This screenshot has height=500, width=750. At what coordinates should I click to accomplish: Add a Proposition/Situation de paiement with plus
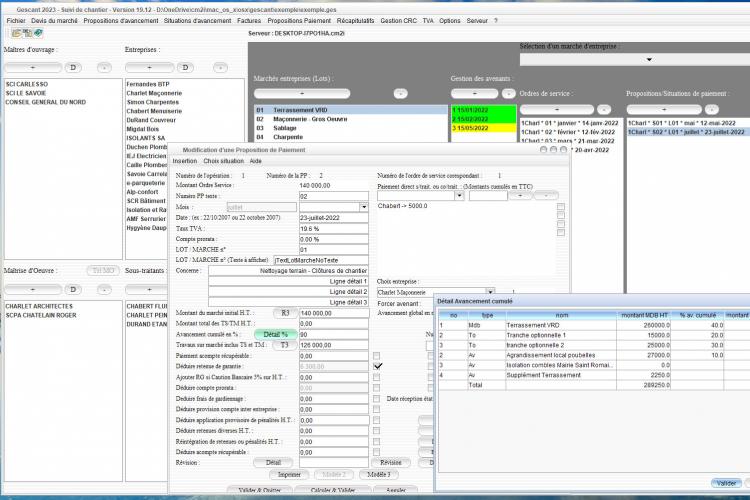[664, 110]
